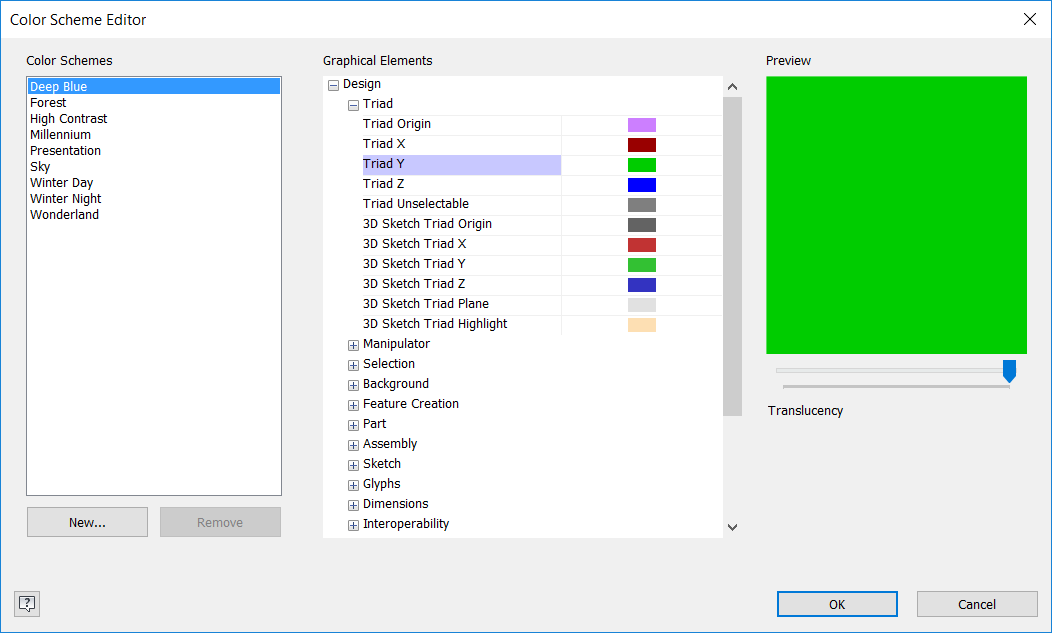Select the 3D Sketch Triad Origin row

pyautogui.click(x=462, y=224)
